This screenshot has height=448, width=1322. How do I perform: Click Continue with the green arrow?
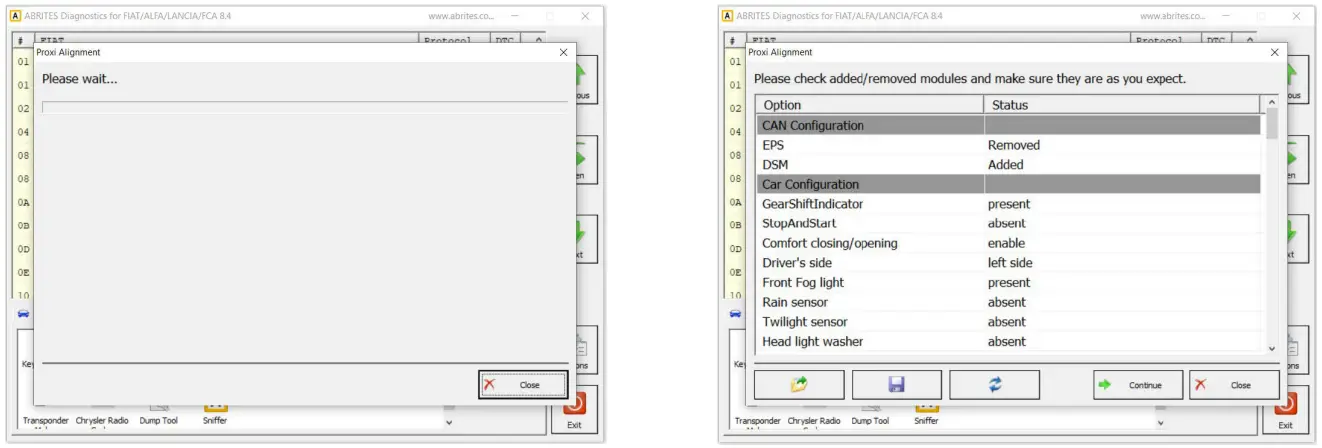(1138, 385)
